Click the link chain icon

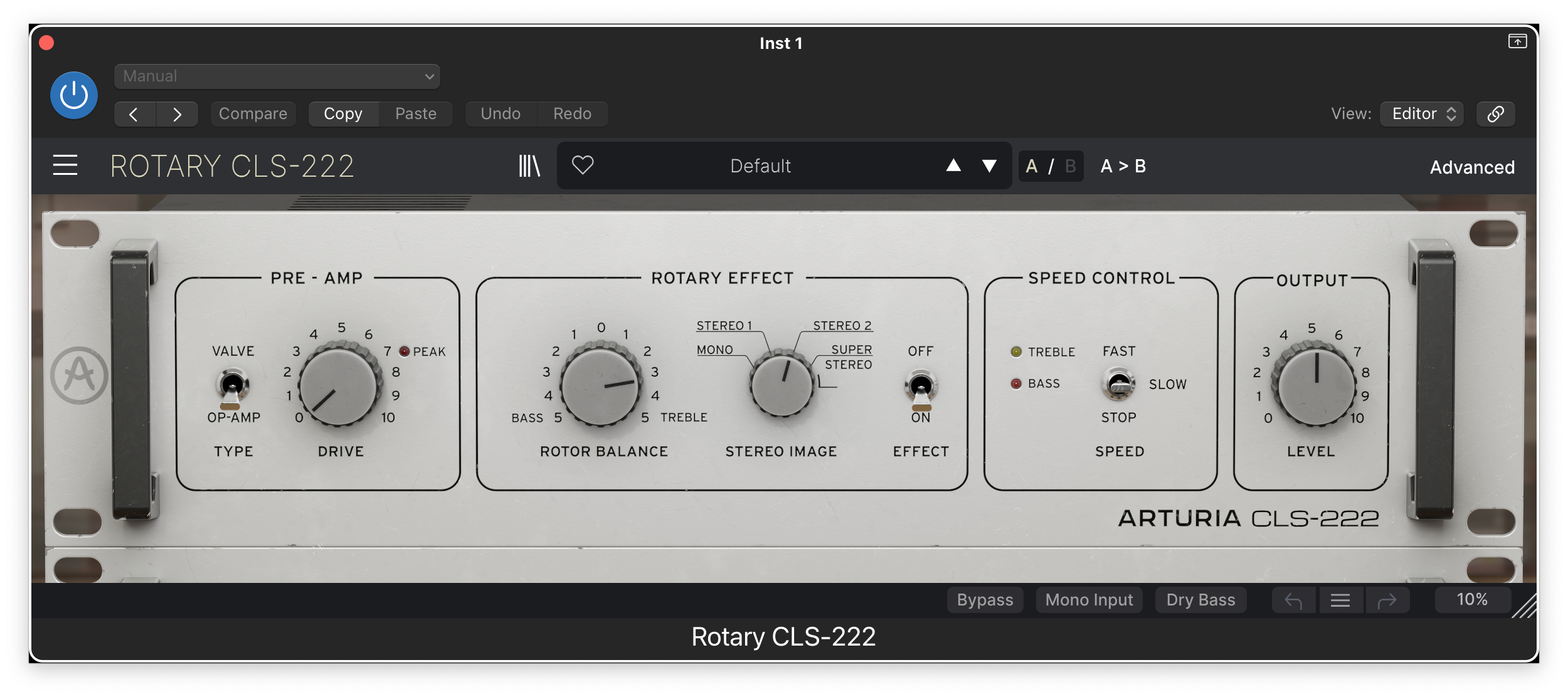(1496, 114)
